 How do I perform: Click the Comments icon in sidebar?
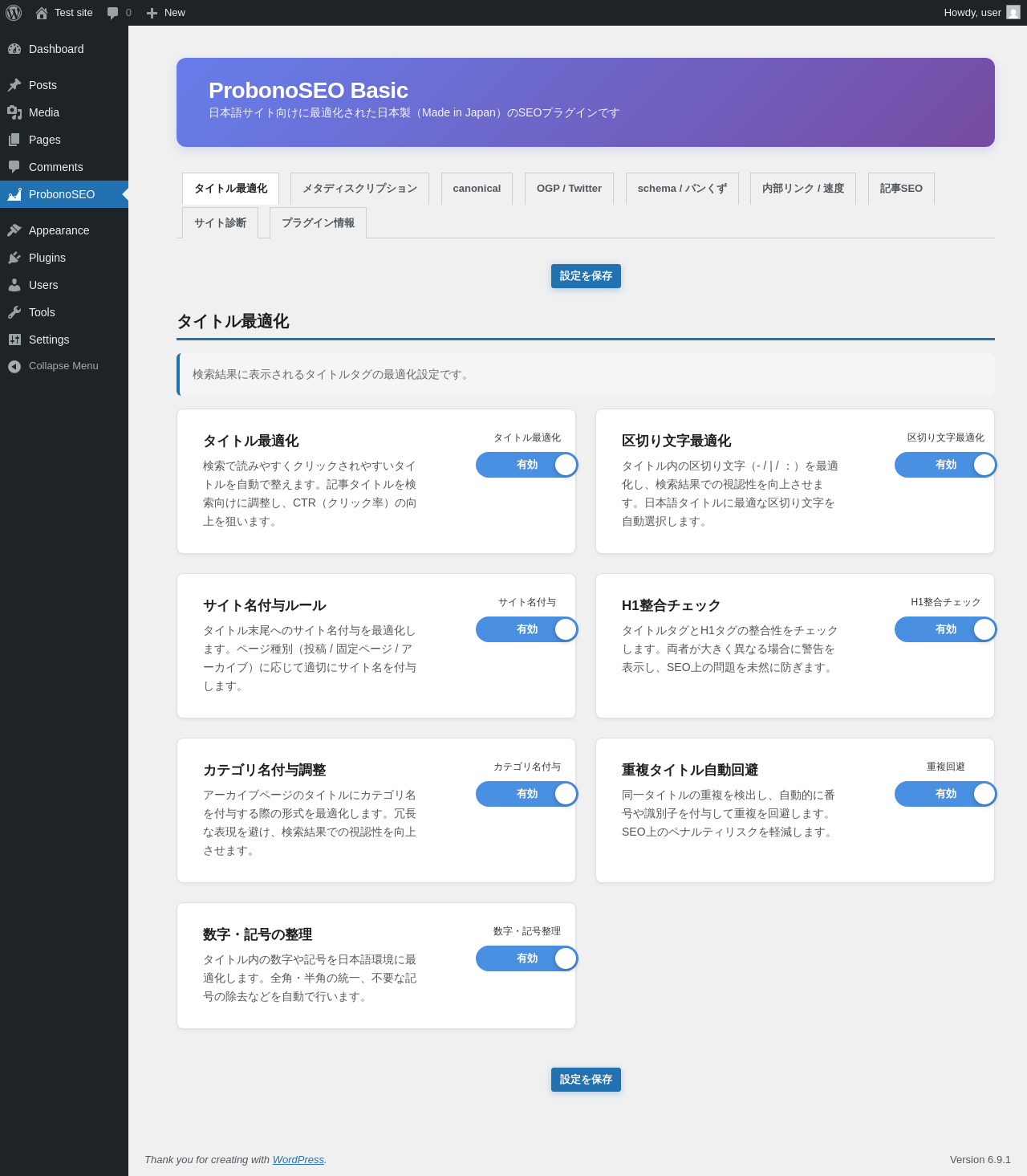coord(14,167)
